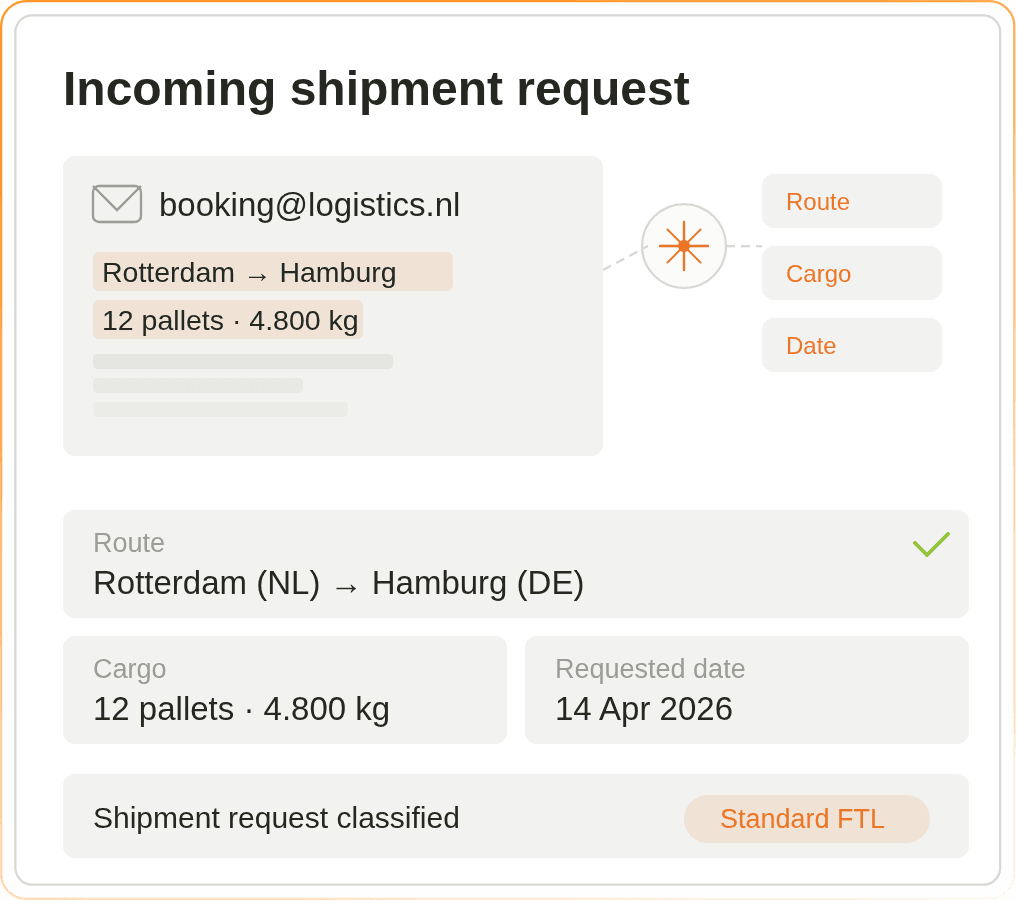This screenshot has width=1017, height=900.
Task: Select the orange Date tag
Action: point(851,346)
